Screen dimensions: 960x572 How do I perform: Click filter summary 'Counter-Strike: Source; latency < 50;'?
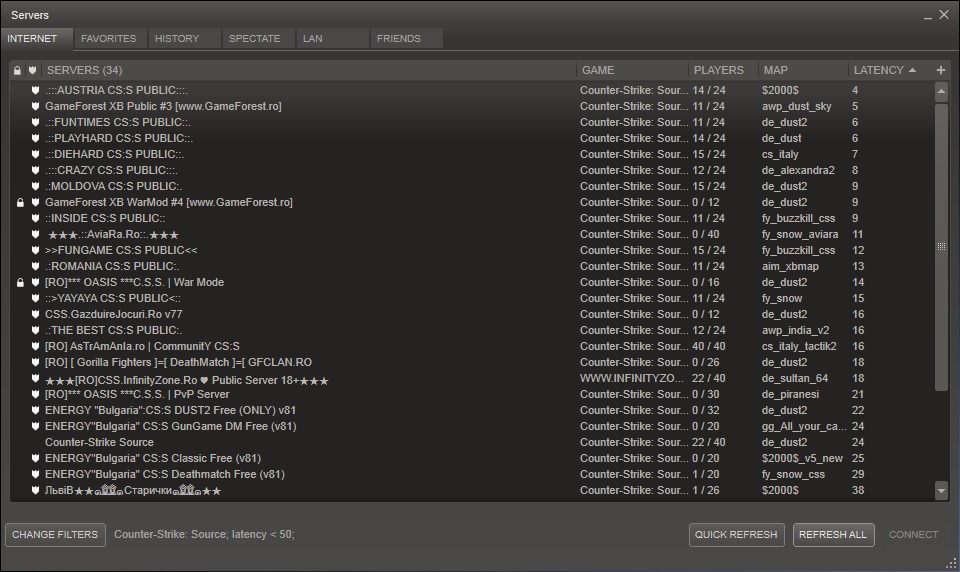204,535
